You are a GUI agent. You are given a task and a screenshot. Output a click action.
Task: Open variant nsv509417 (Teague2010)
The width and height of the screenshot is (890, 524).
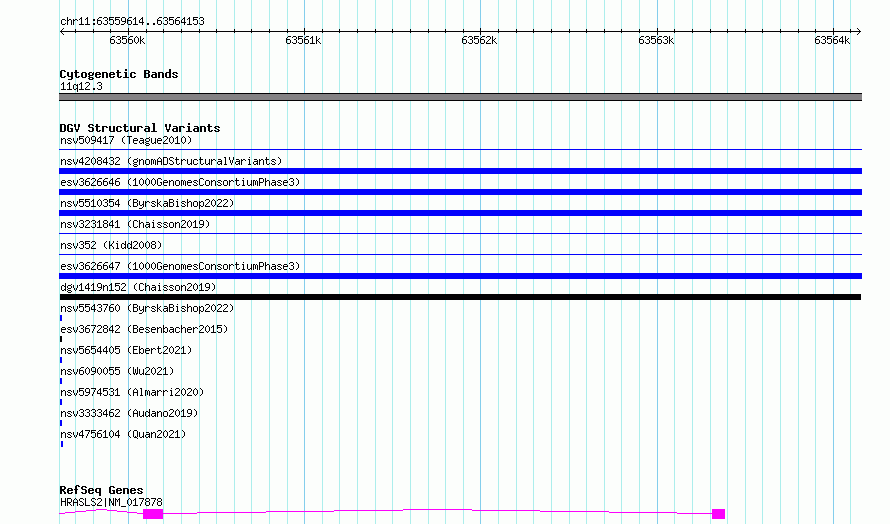point(126,140)
